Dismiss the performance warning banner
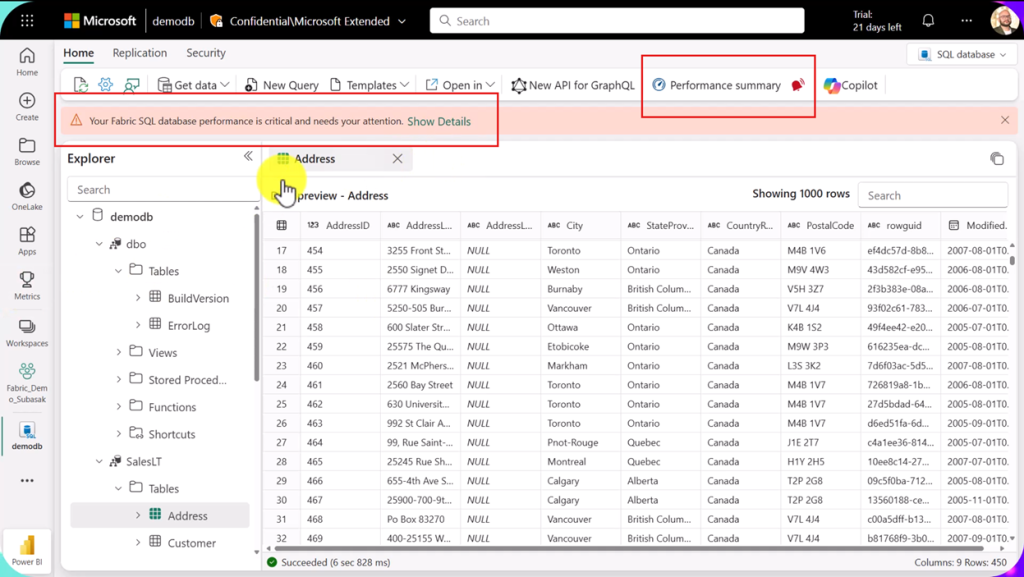Image resolution: width=1024 pixels, height=577 pixels. (x=1005, y=120)
